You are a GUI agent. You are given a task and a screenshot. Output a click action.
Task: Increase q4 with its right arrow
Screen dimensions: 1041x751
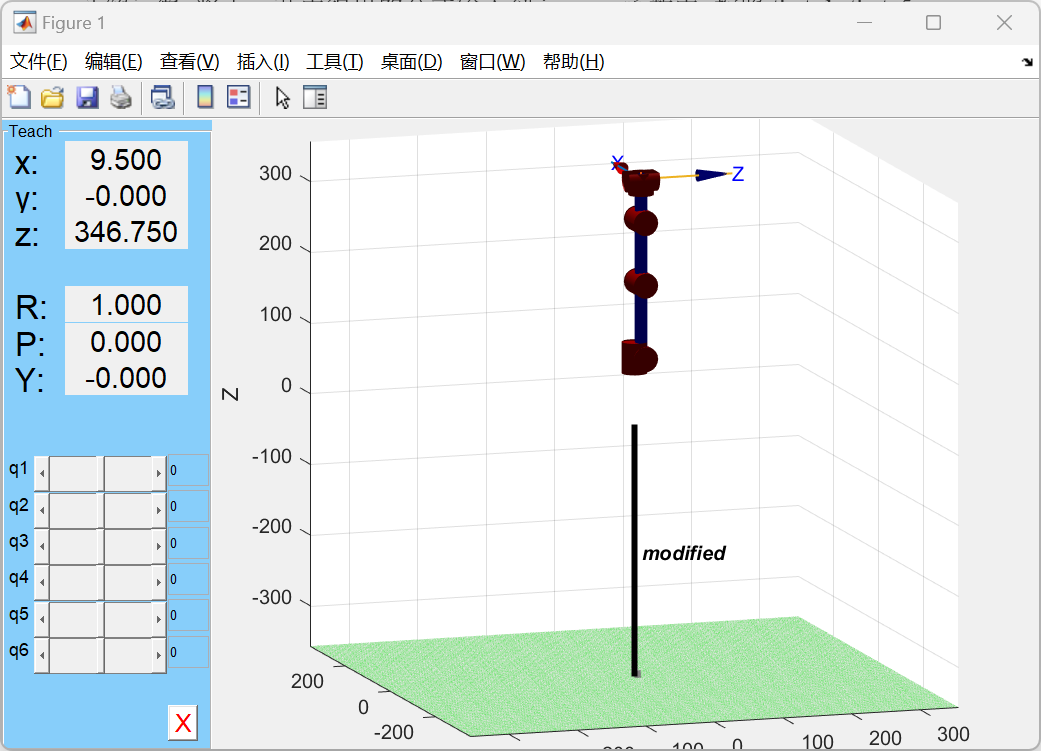[159, 582]
